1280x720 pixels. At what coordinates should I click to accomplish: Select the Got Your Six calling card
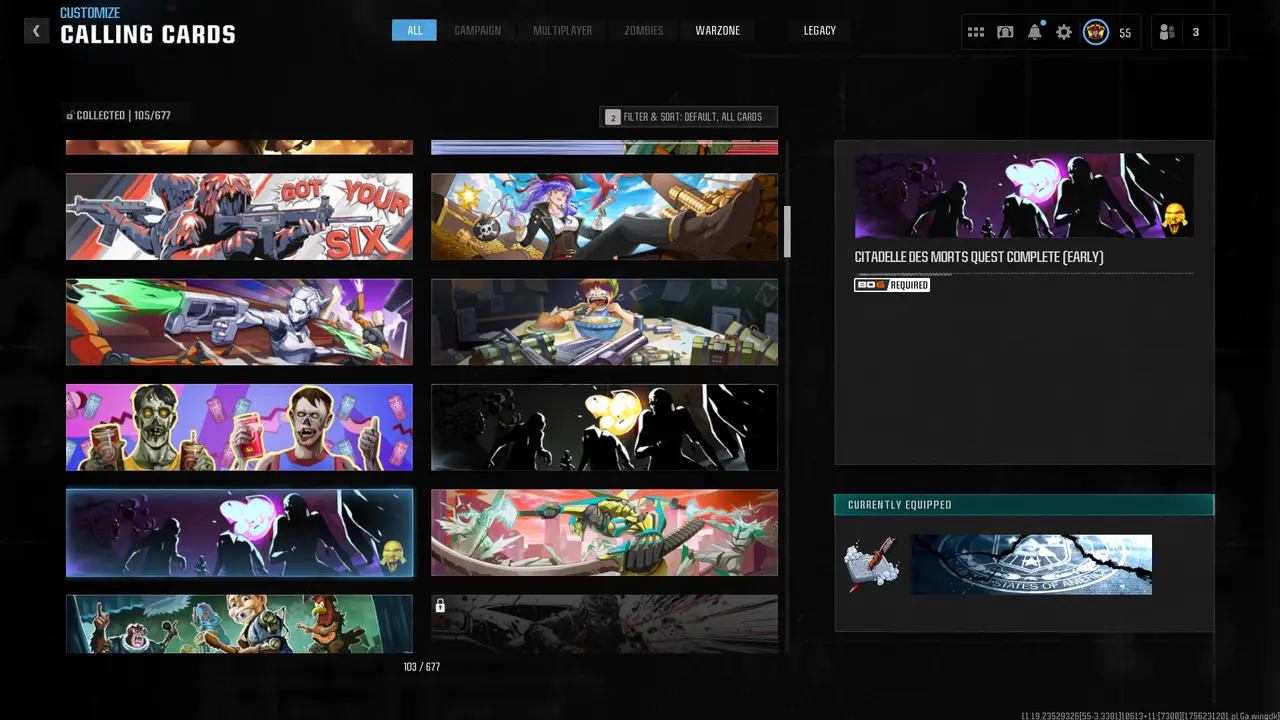(239, 216)
